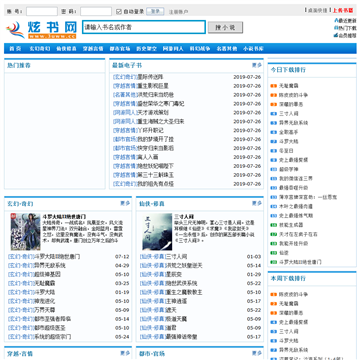Viewport: 360px width, 360px height.
Task: Click the 搜小说 search button
Action: point(225,27)
